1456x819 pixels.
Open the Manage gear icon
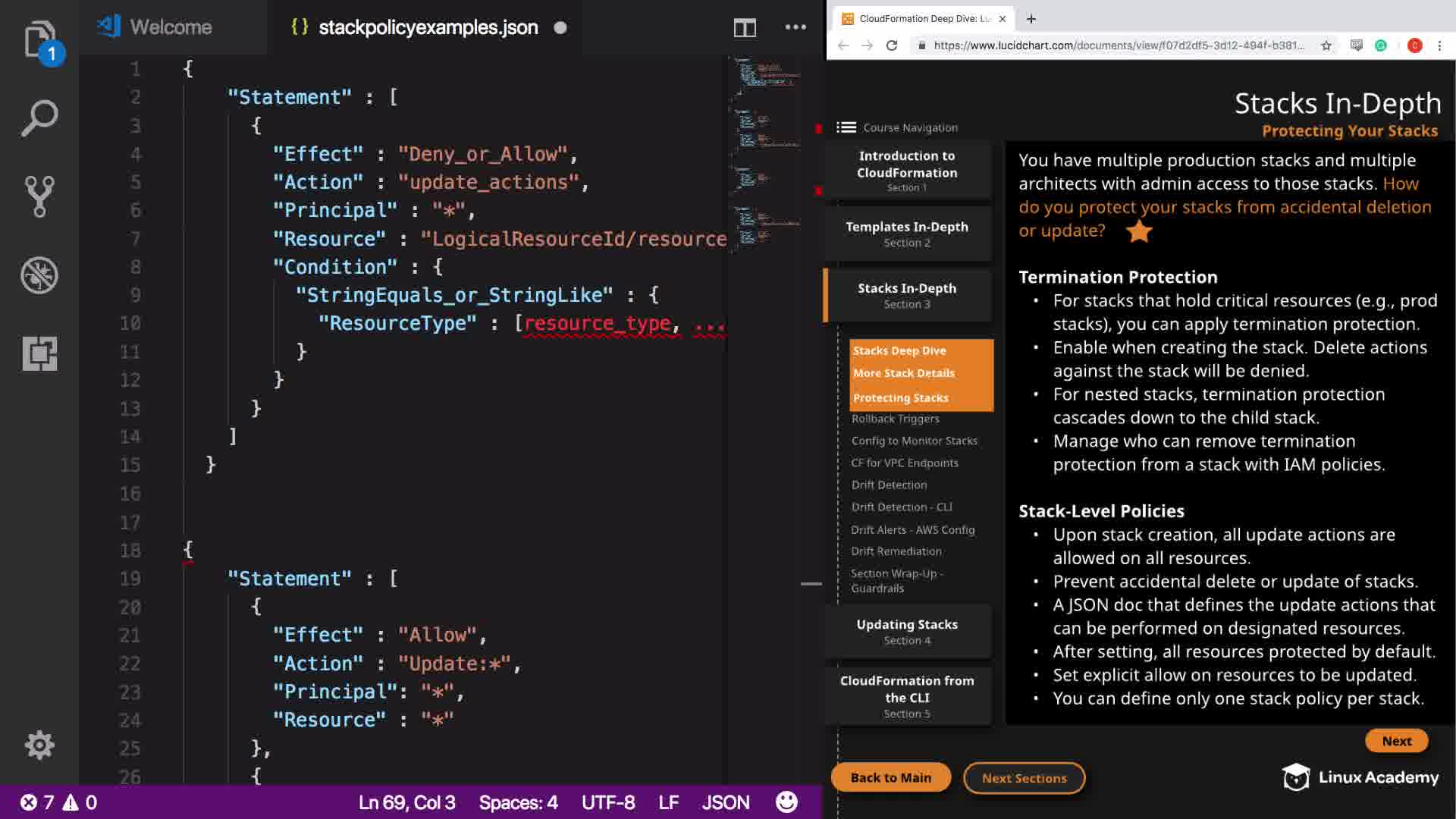click(x=39, y=745)
